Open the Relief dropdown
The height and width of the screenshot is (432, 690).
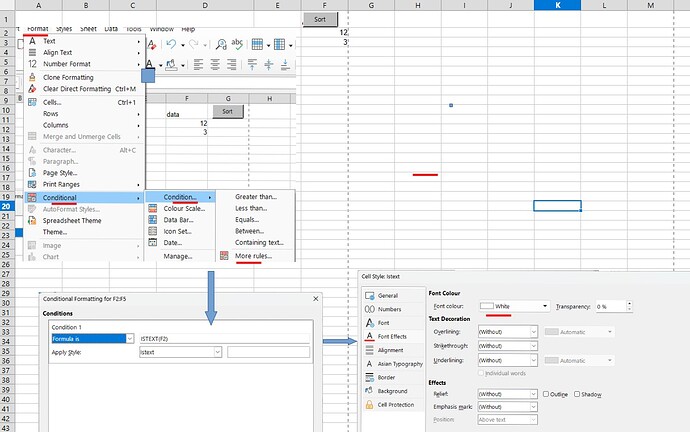pyautogui.click(x=508, y=394)
